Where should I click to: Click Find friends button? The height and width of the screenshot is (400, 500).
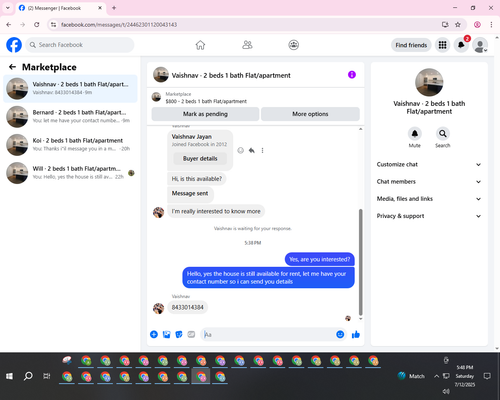click(411, 45)
